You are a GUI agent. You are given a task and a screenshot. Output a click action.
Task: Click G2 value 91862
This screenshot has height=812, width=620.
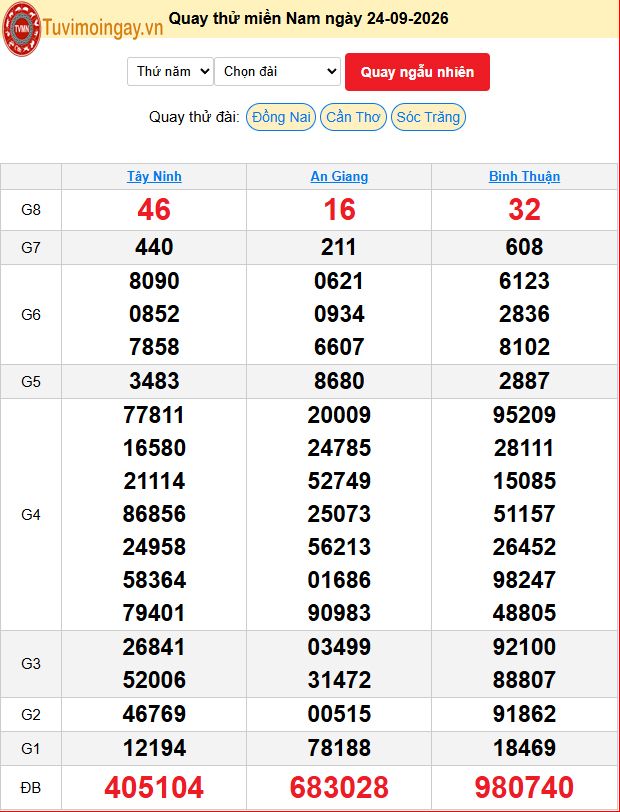524,714
